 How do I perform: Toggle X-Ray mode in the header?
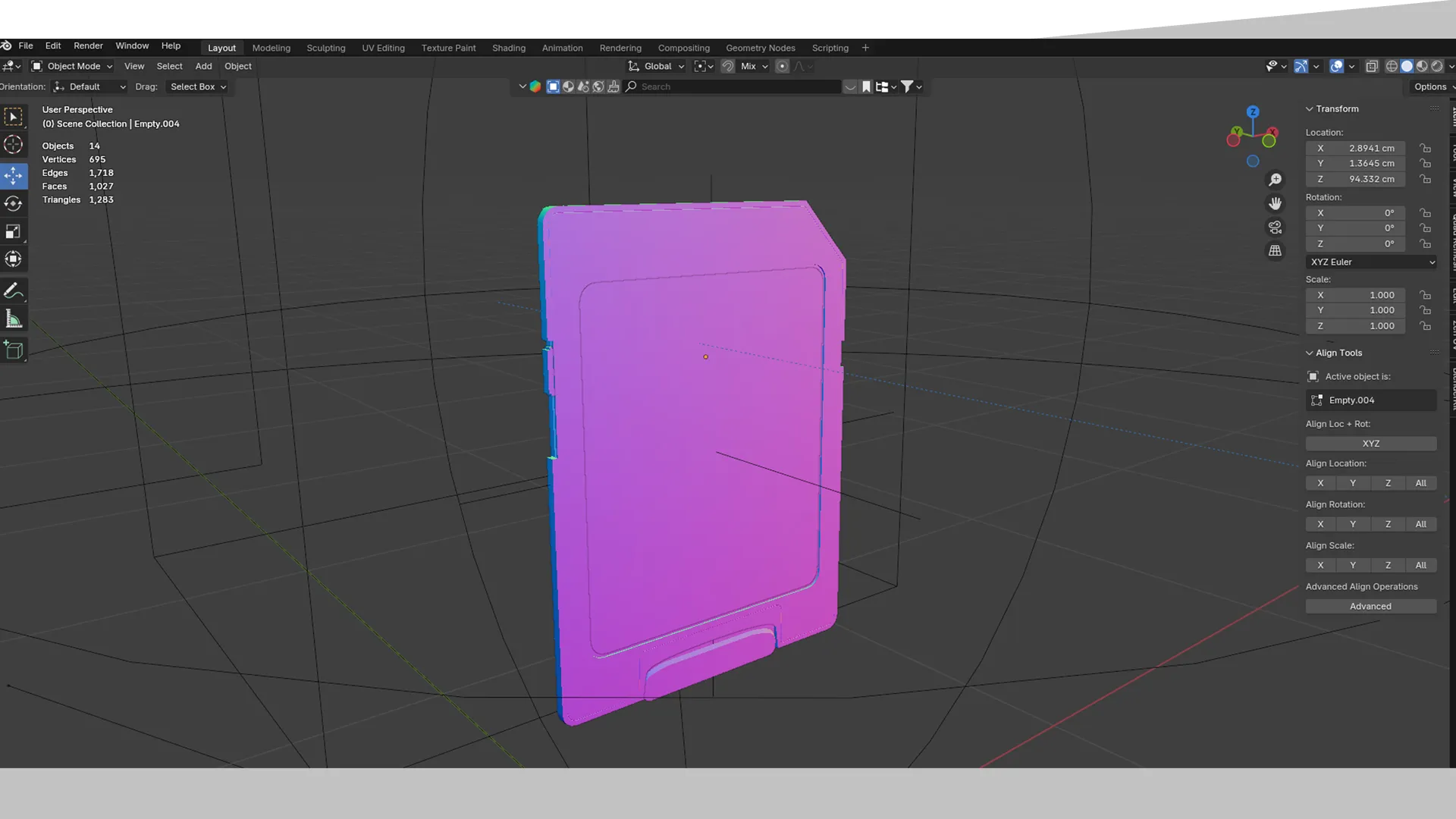[1372, 66]
